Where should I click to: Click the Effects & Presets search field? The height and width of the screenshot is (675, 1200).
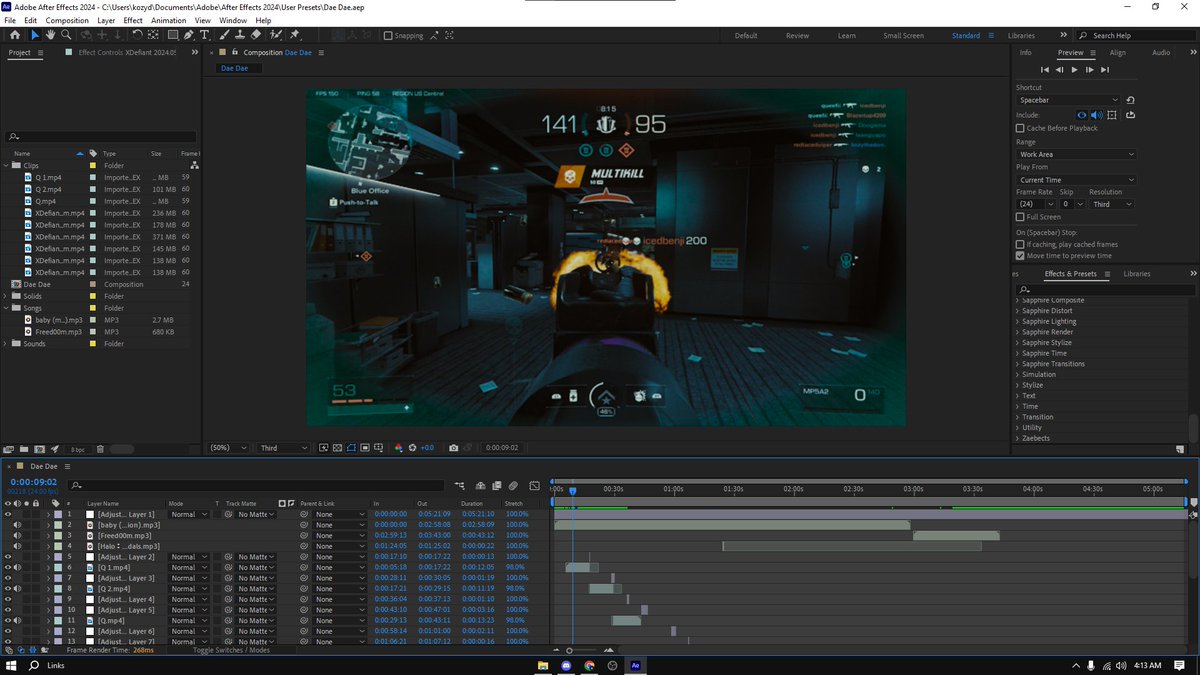click(1104, 289)
